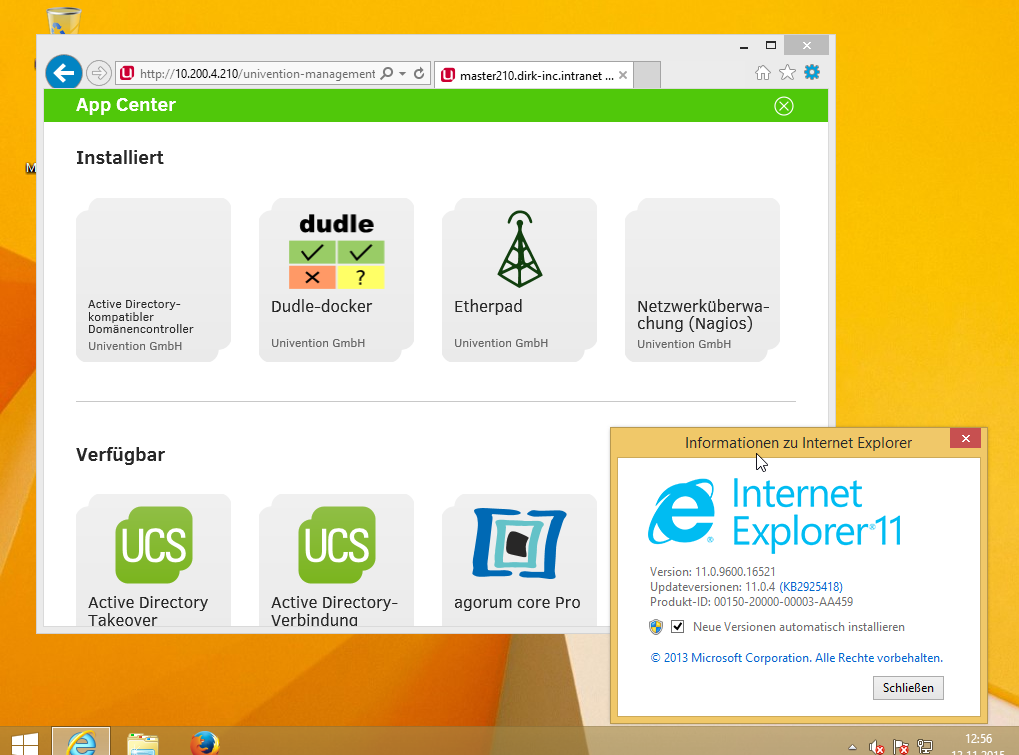The image size is (1019, 755).
Task: Open the Etherpad app tile
Action: [519, 279]
